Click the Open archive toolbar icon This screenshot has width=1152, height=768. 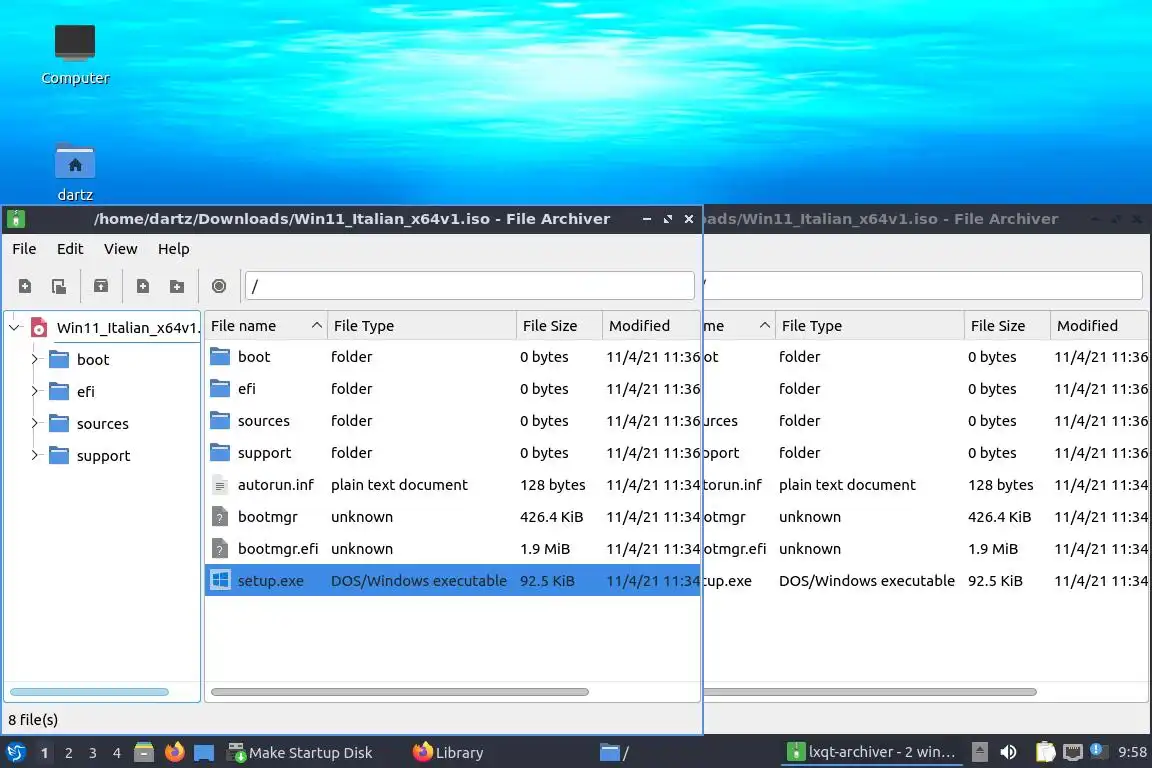point(59,286)
